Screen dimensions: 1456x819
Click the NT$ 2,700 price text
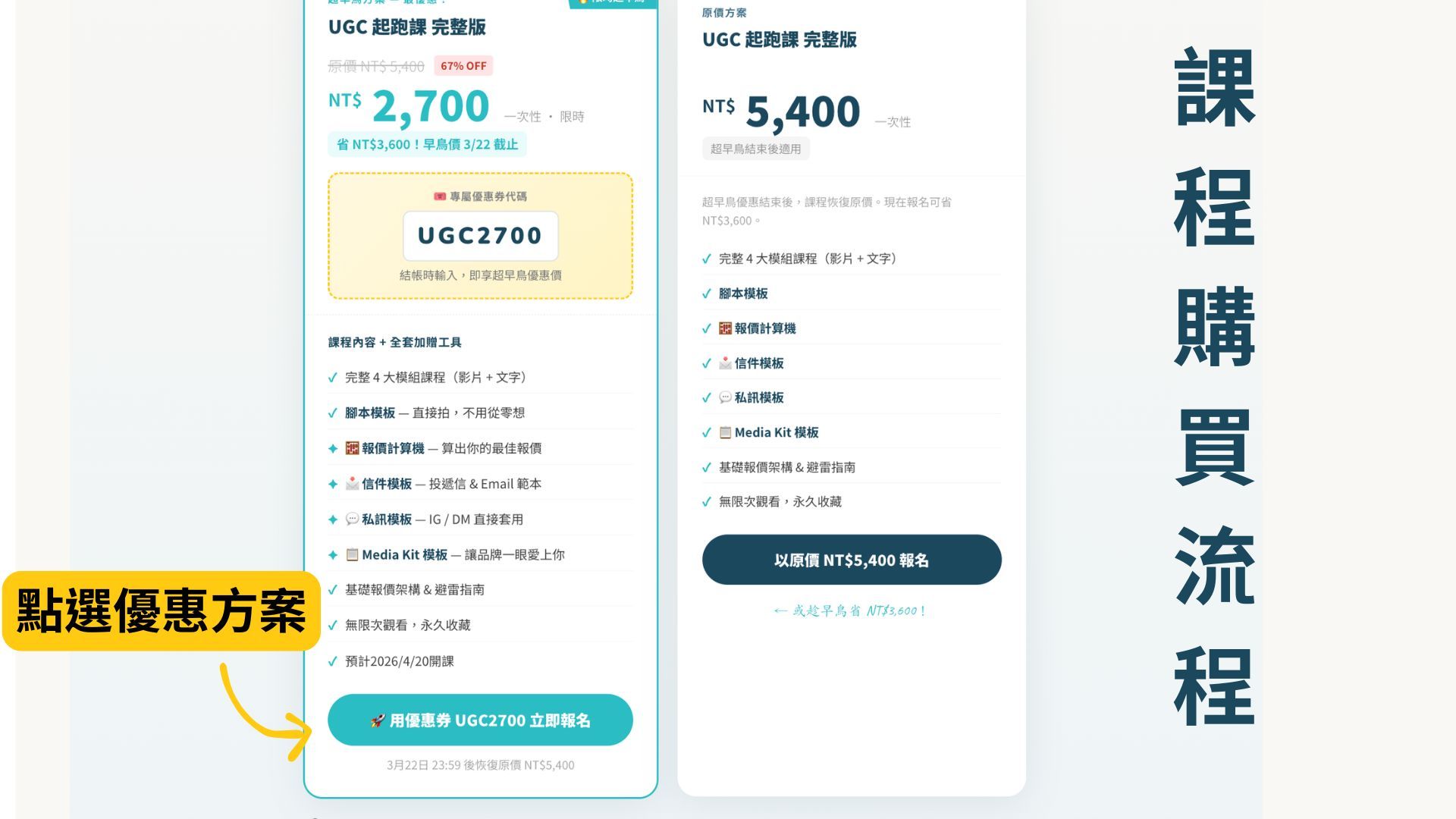pyautogui.click(x=409, y=105)
